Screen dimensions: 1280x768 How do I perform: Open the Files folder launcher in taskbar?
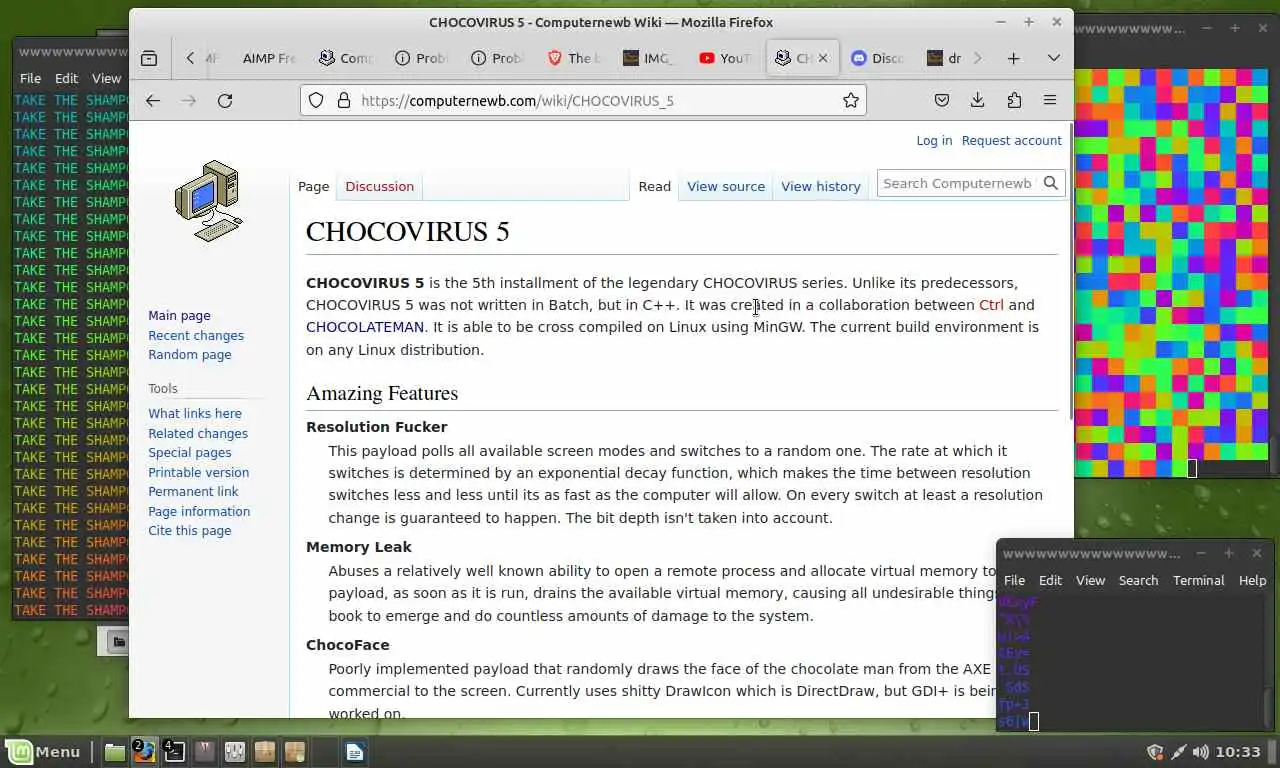click(x=115, y=751)
